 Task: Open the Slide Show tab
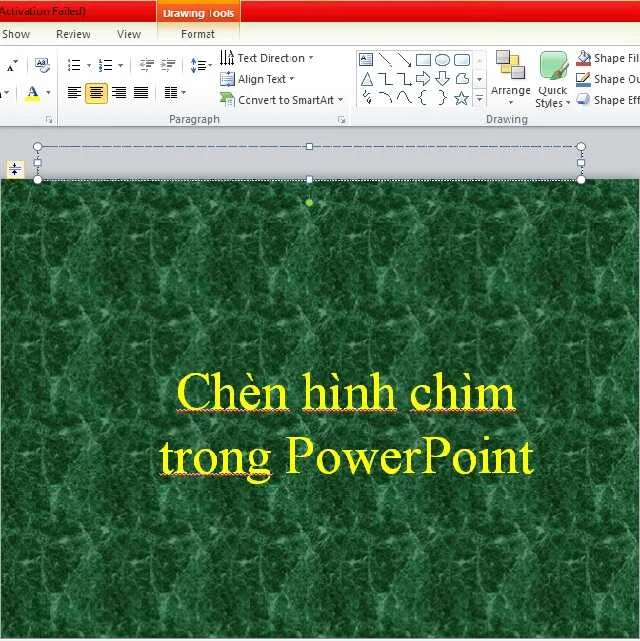pos(15,34)
